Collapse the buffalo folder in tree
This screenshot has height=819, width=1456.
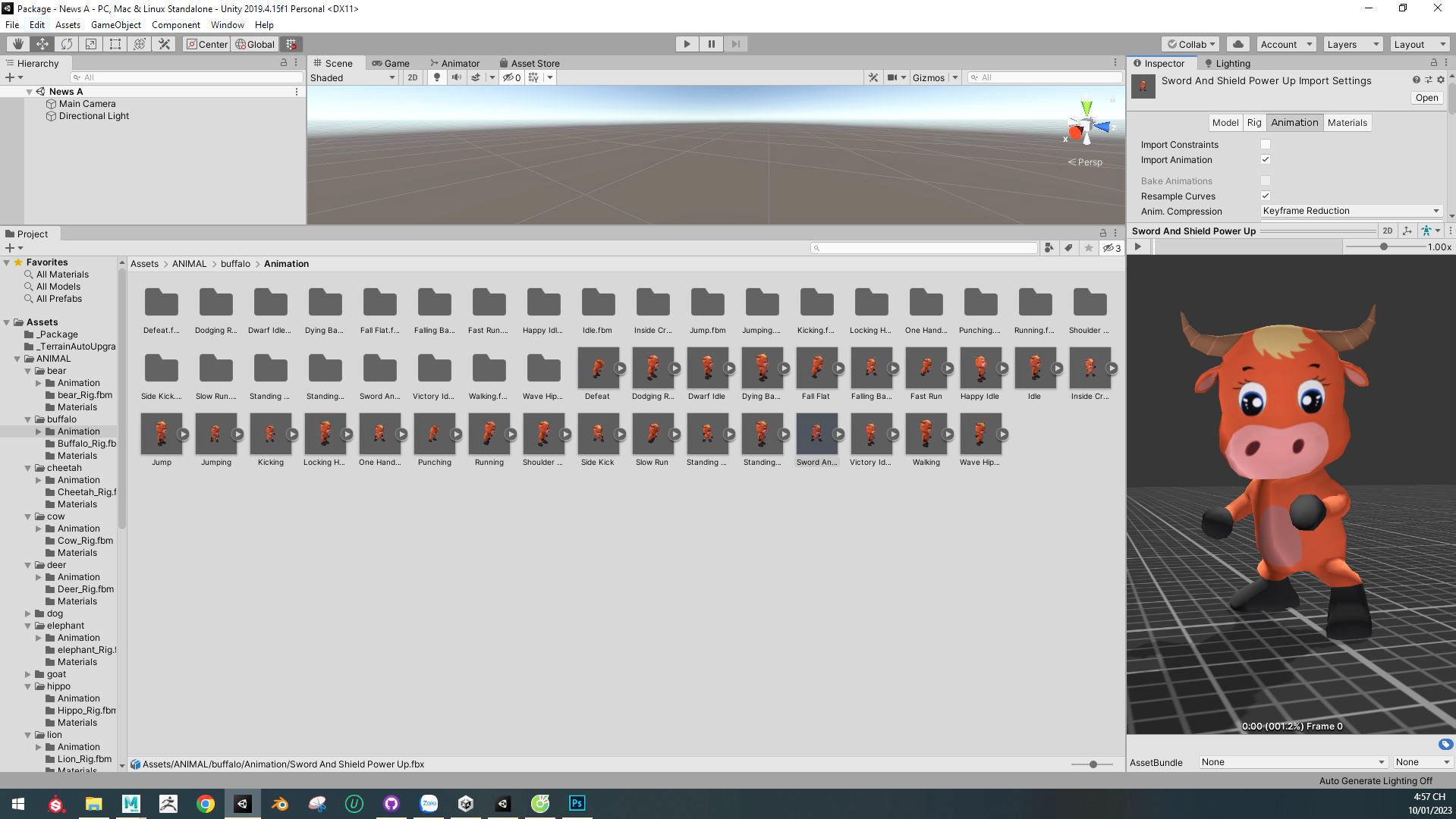[x=28, y=419]
